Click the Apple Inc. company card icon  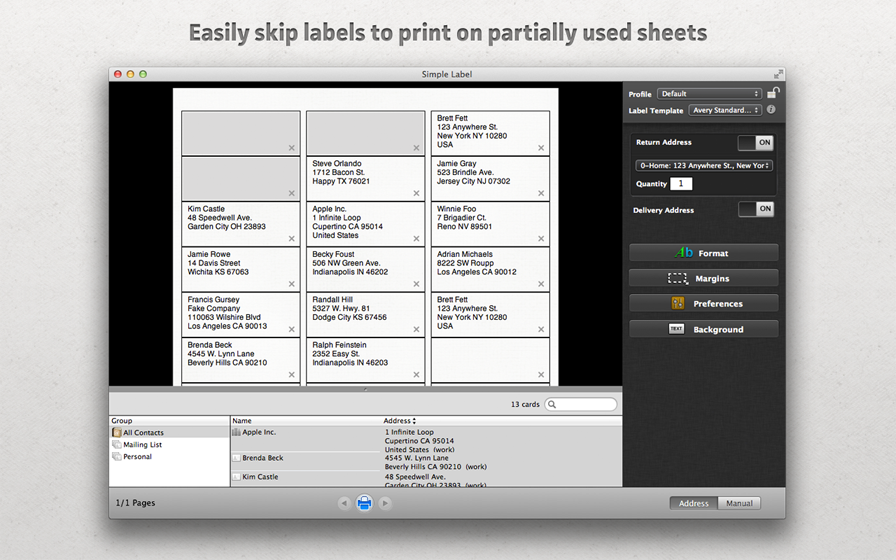coord(236,433)
